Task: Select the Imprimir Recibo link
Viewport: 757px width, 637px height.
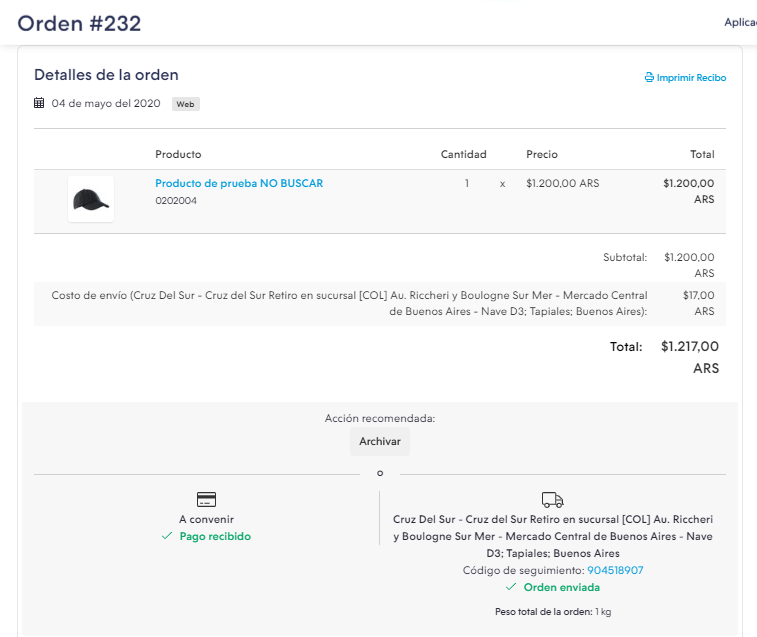Action: (x=691, y=78)
